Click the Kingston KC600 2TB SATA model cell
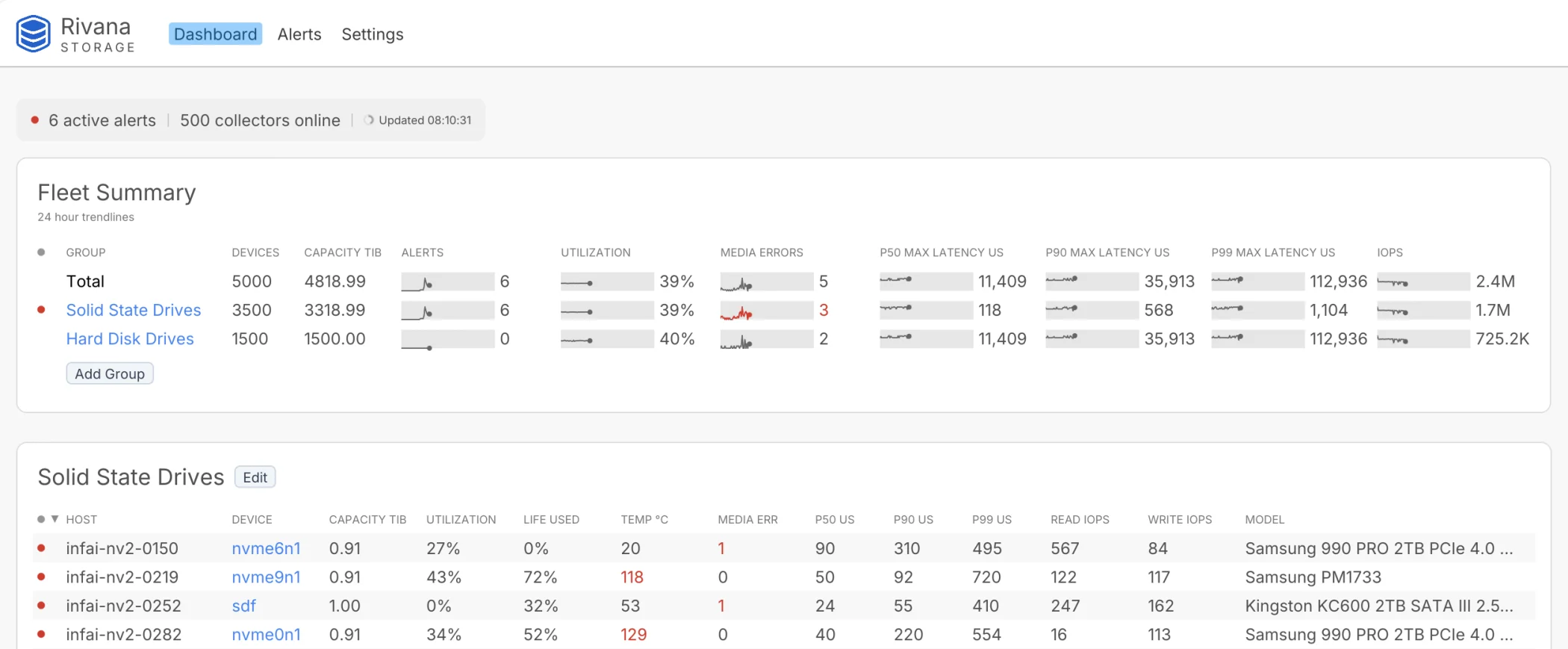This screenshot has height=649, width=1568. tap(1378, 606)
